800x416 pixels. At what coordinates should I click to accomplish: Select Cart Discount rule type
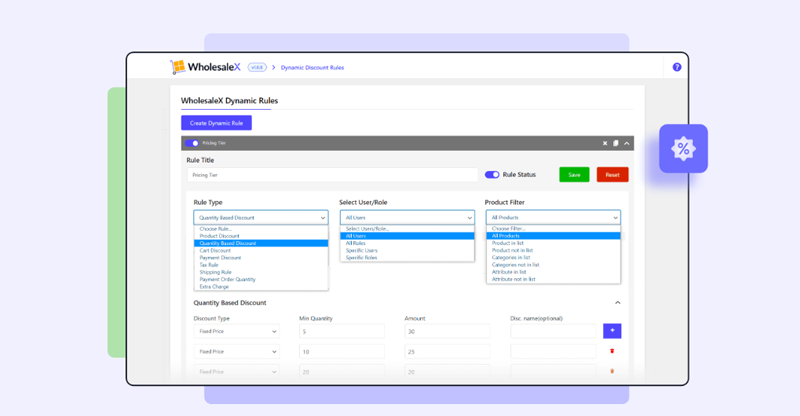[x=261, y=251]
